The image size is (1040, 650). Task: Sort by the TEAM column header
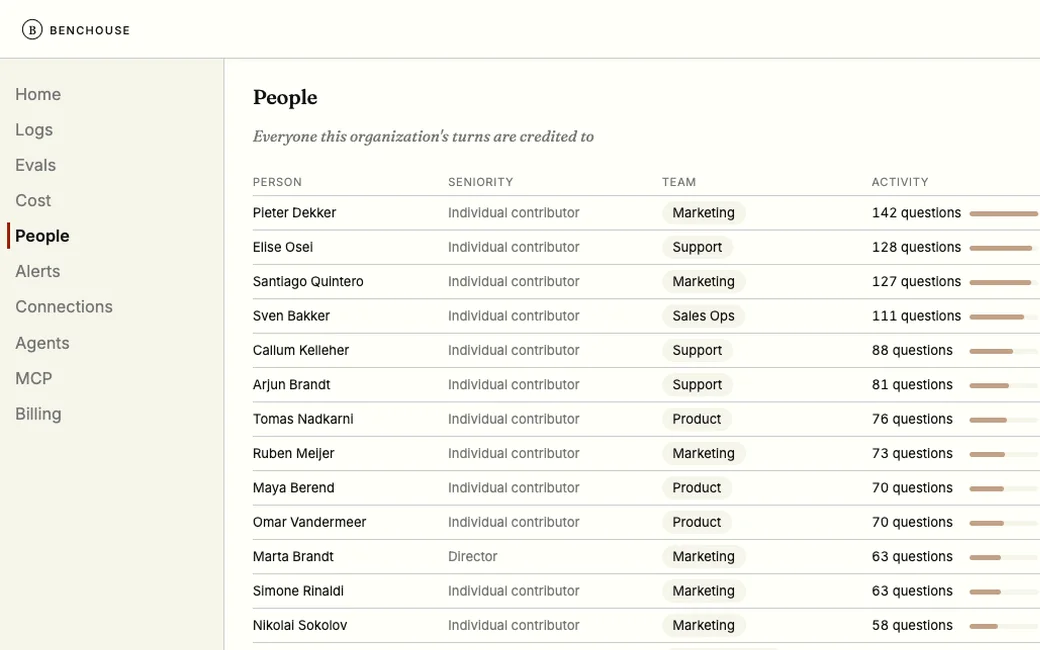tap(679, 182)
